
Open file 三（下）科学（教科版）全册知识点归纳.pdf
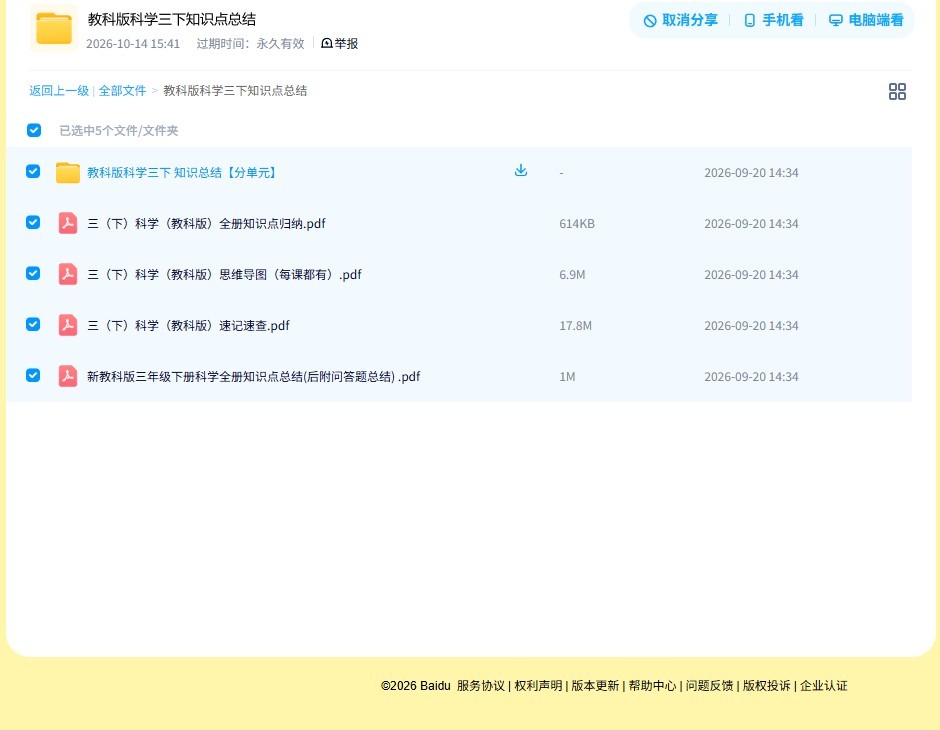[206, 224]
